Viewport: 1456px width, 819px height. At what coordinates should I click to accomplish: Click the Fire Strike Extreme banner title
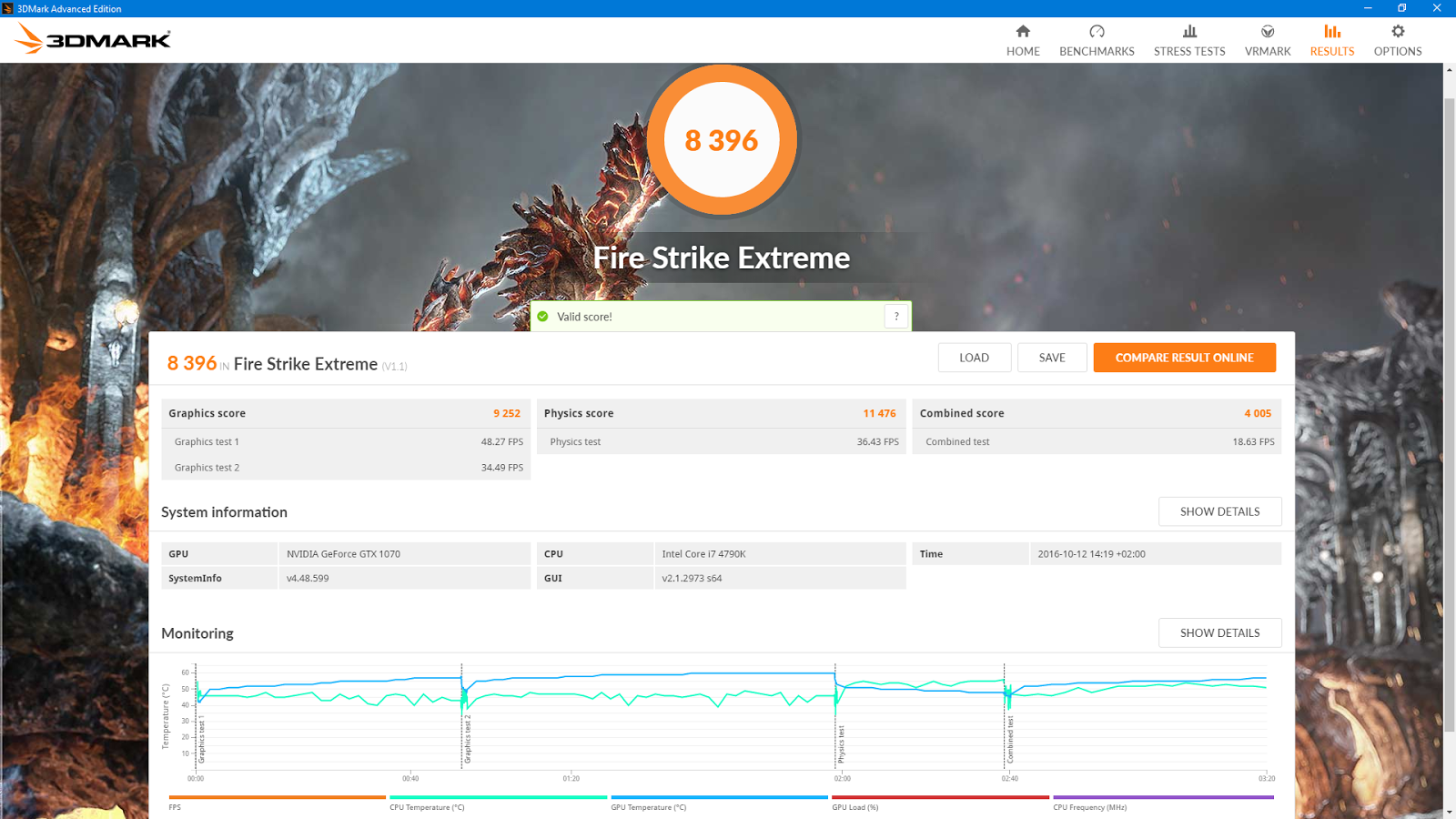tap(722, 258)
